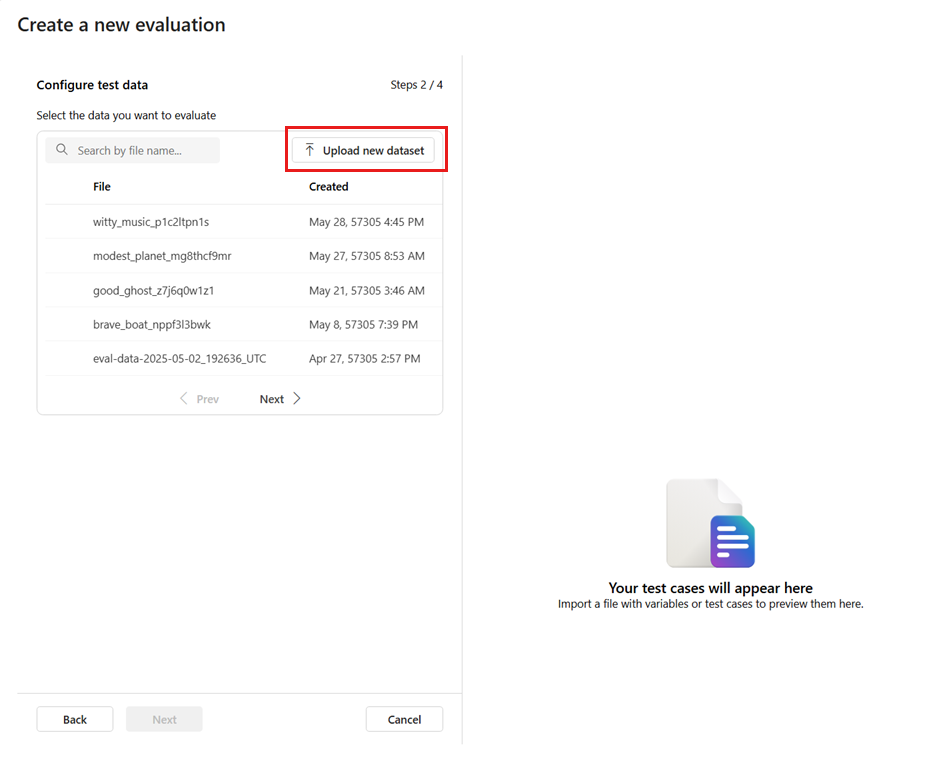947x763 pixels.
Task: Click the magnifier search icon
Action: (62, 149)
